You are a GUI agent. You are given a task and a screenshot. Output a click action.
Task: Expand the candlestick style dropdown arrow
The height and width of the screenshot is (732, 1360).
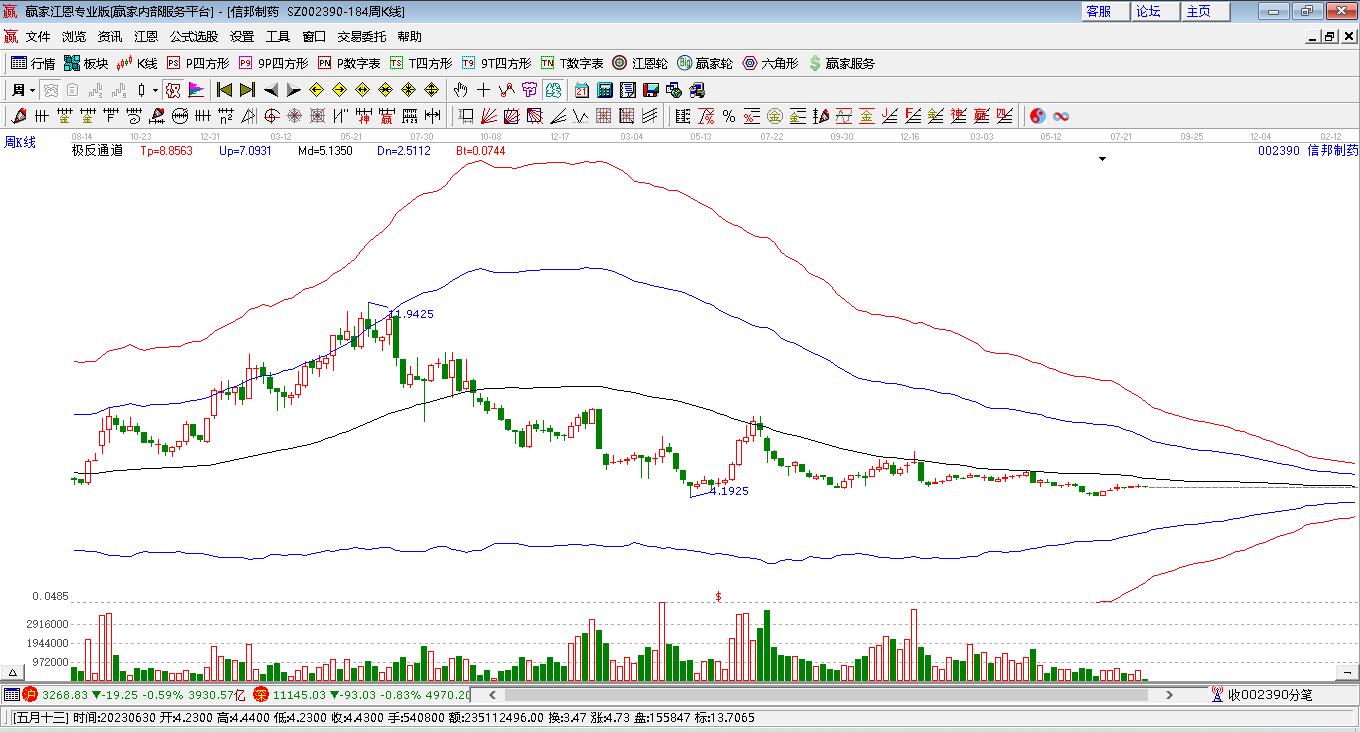tap(155, 90)
